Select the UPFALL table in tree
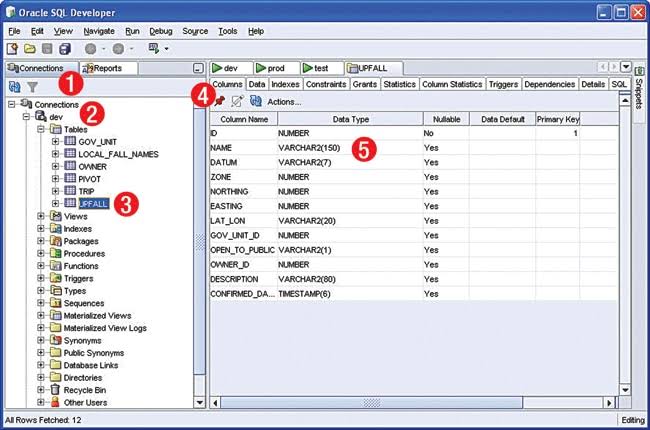 [x=94, y=204]
